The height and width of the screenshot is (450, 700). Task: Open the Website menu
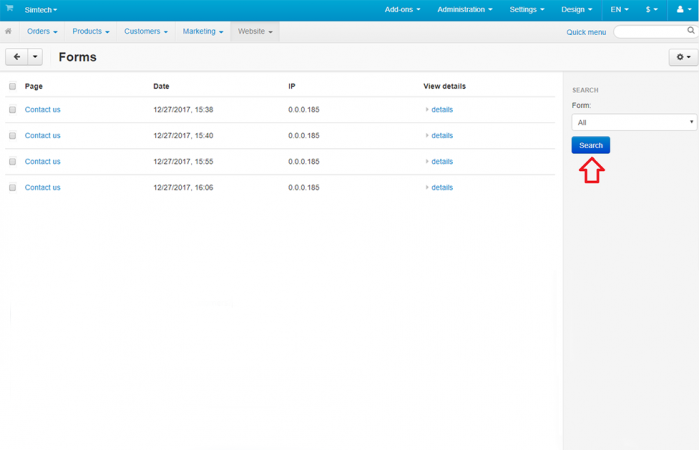point(255,31)
